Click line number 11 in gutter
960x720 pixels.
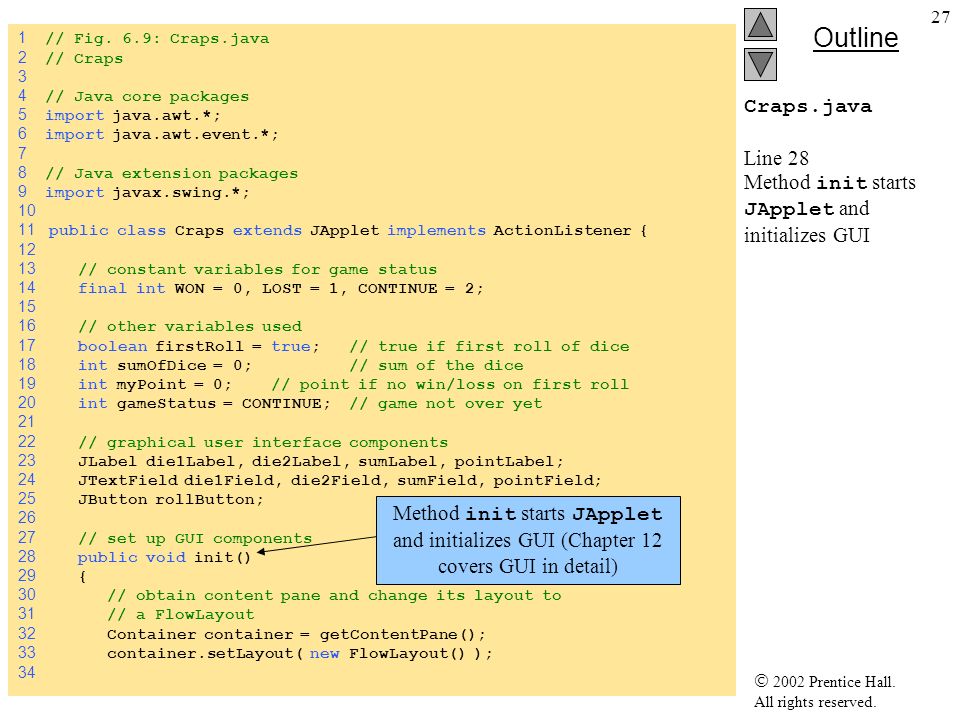26,230
